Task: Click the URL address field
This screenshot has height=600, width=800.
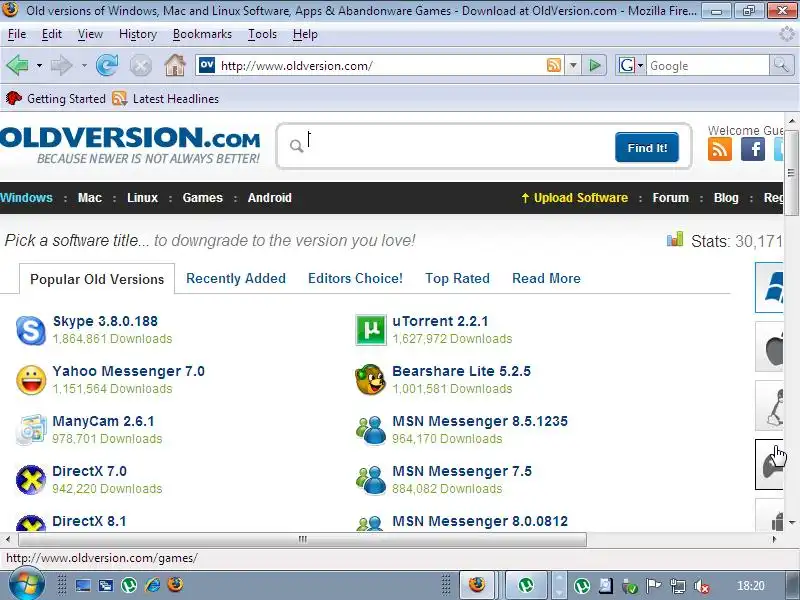Action: click(x=382, y=65)
